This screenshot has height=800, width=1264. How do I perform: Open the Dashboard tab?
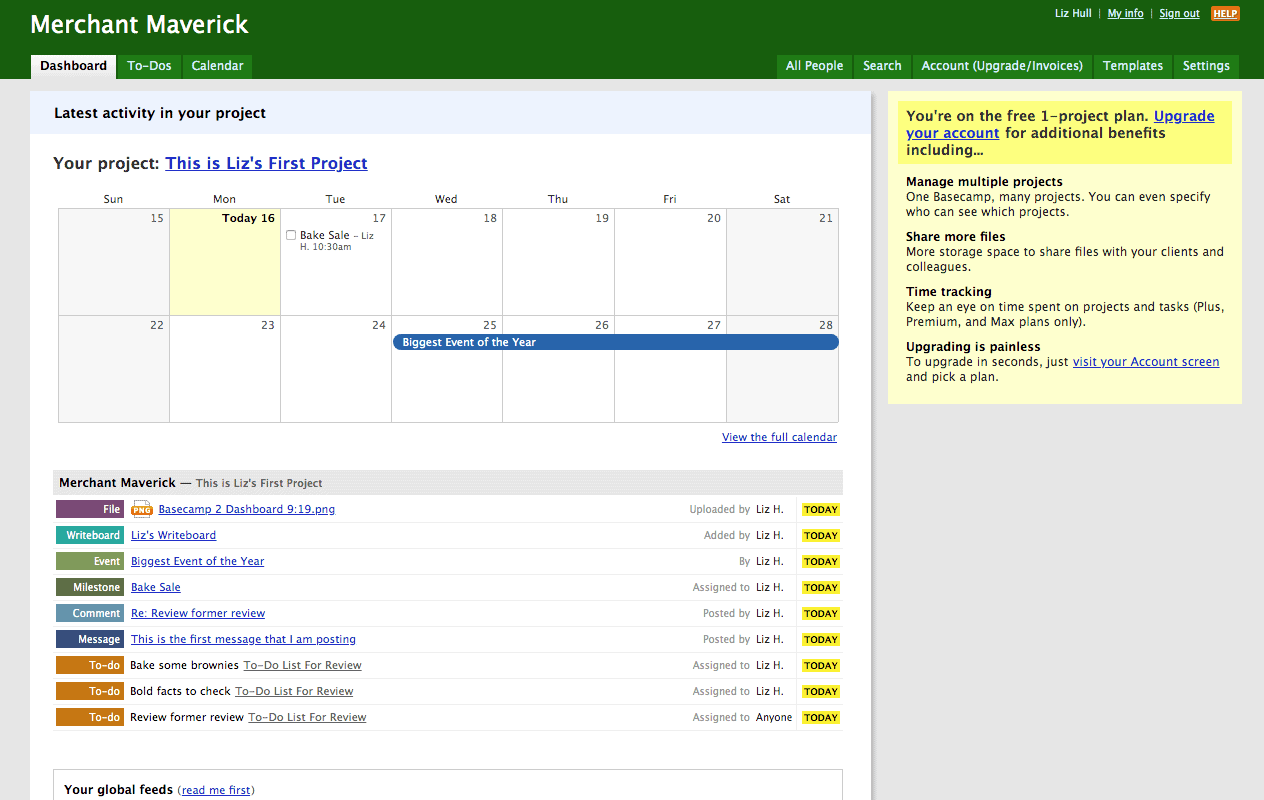(73, 66)
